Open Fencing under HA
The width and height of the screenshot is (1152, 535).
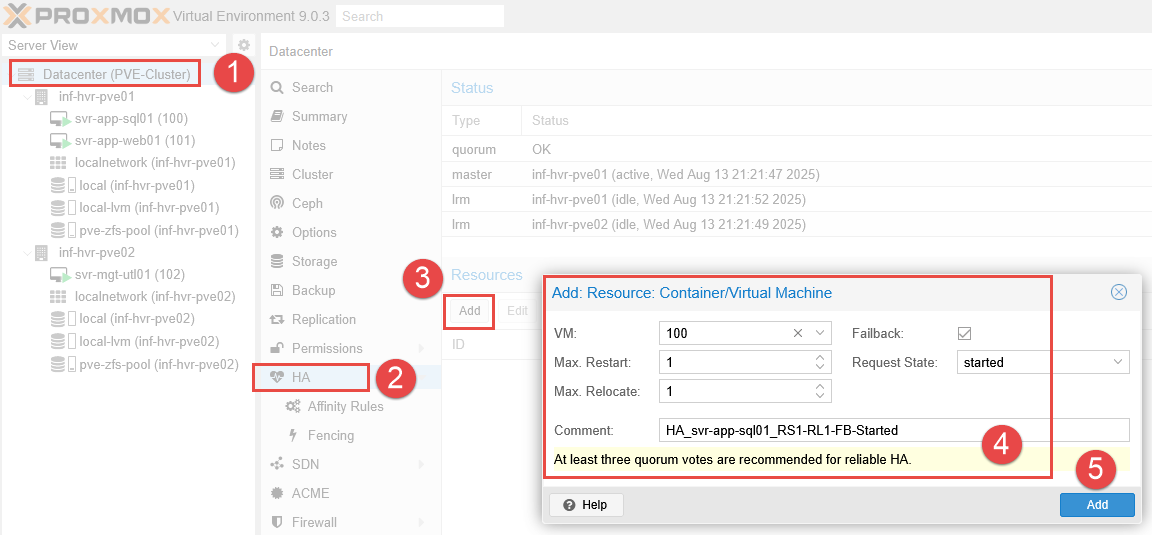click(330, 435)
